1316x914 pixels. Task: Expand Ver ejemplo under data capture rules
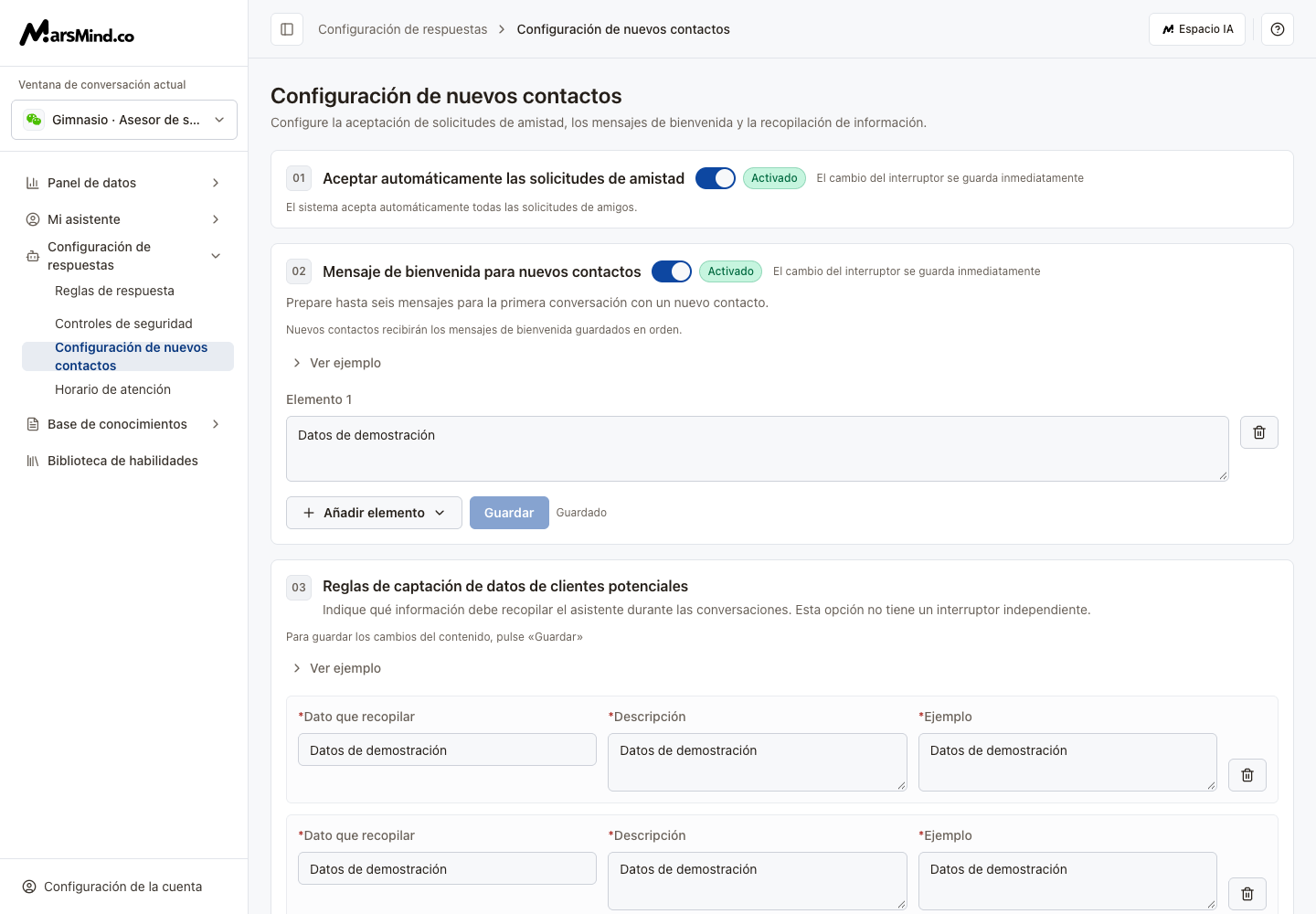(x=335, y=668)
